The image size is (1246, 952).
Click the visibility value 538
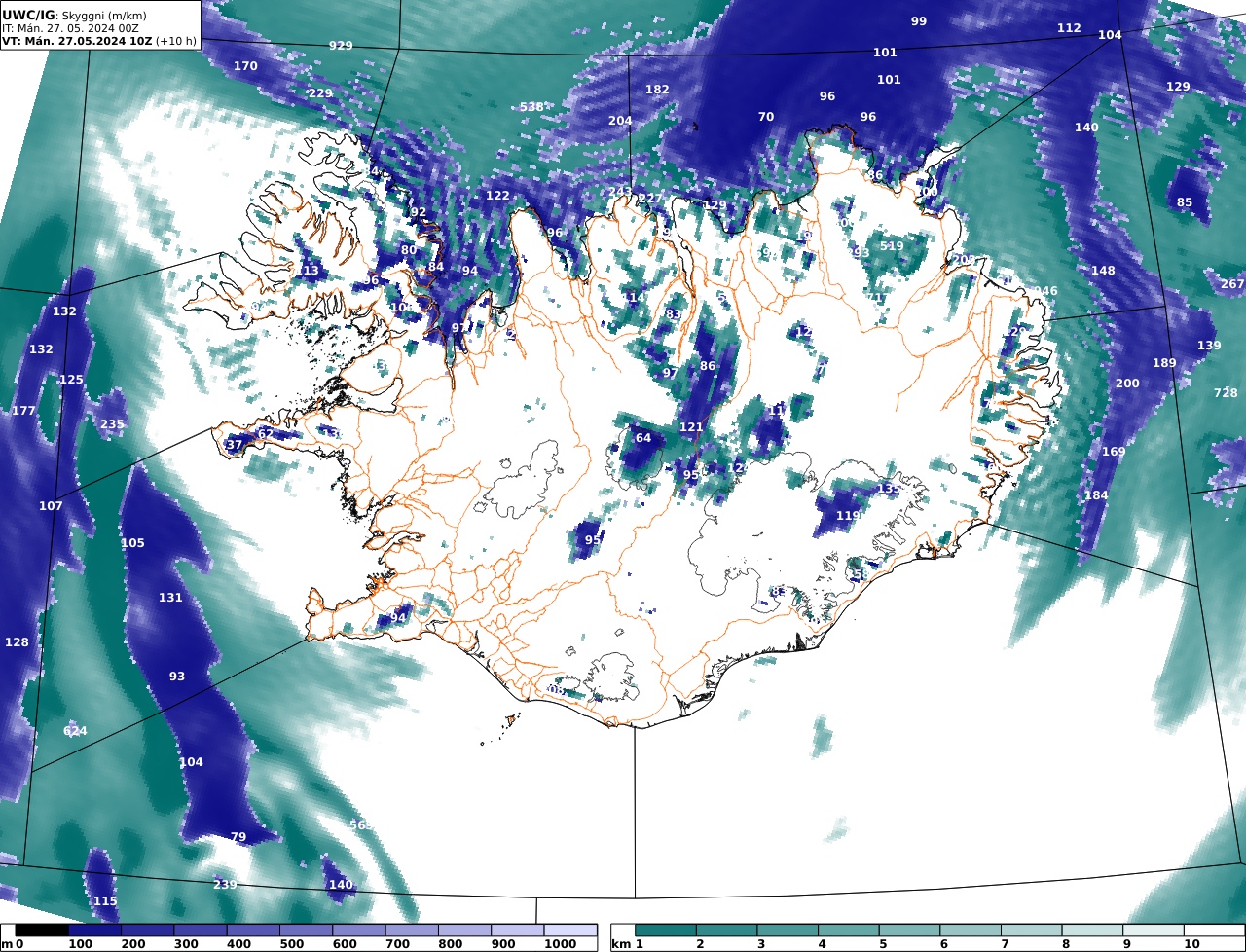tap(531, 107)
